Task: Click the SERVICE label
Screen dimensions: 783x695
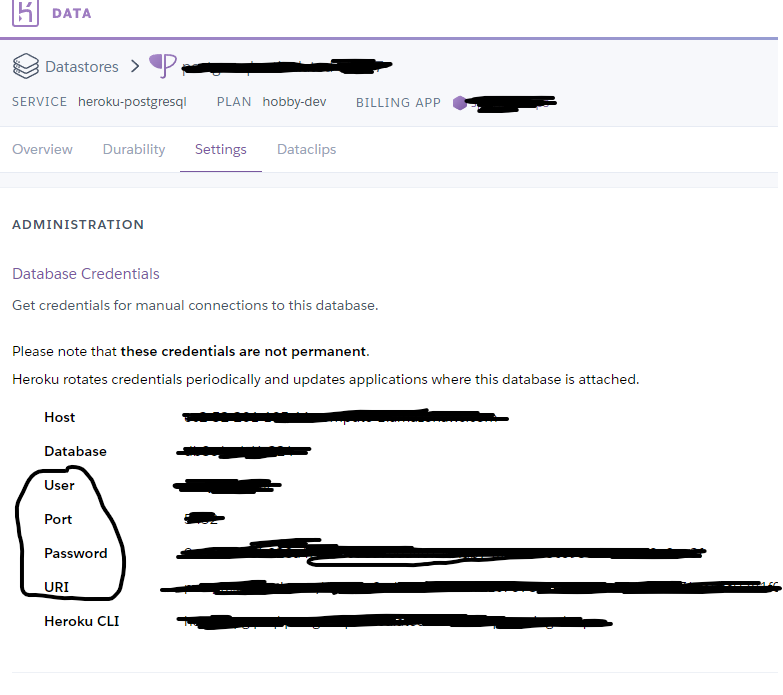Action: click(x=39, y=102)
